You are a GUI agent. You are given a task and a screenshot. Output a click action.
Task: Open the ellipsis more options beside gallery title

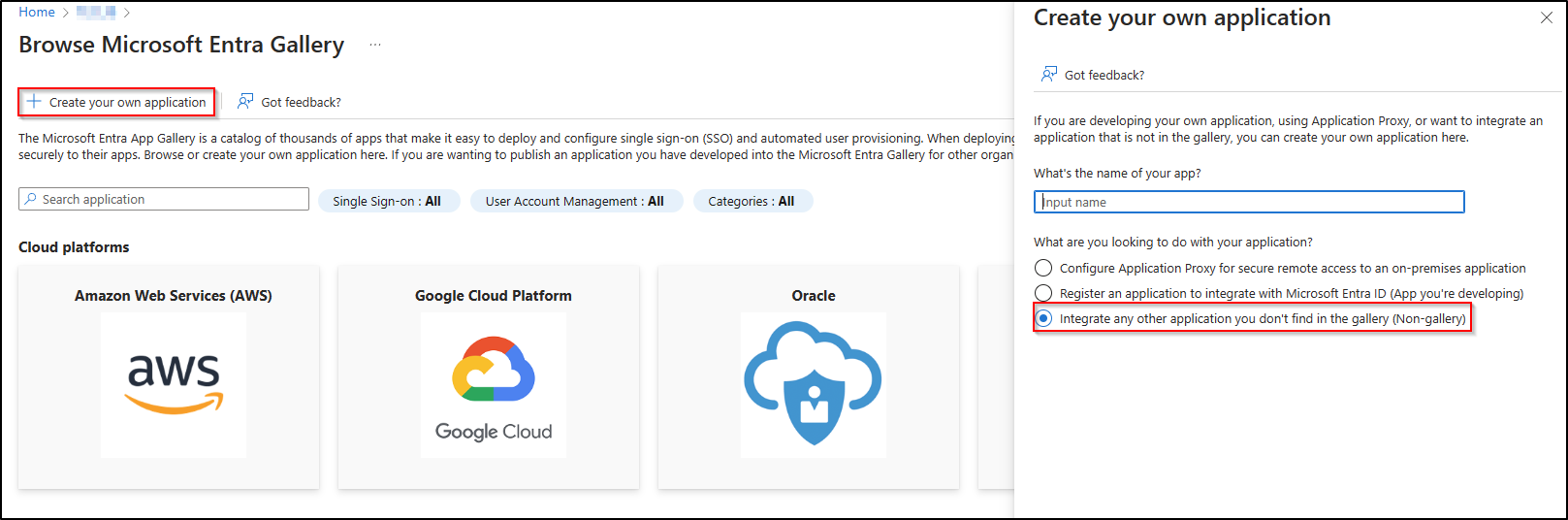[x=375, y=45]
